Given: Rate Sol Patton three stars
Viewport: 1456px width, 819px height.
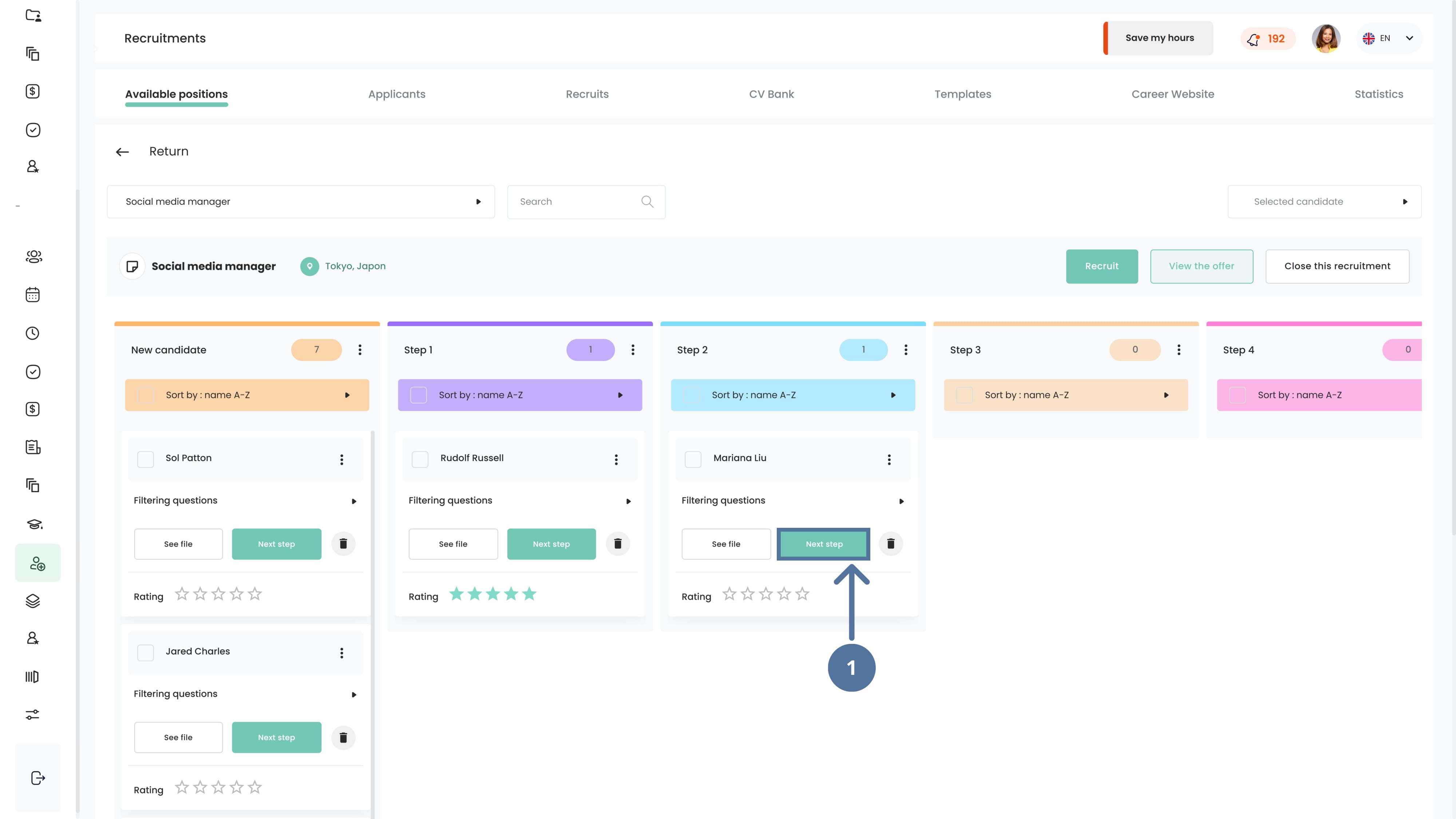Looking at the screenshot, I should click(x=218, y=594).
